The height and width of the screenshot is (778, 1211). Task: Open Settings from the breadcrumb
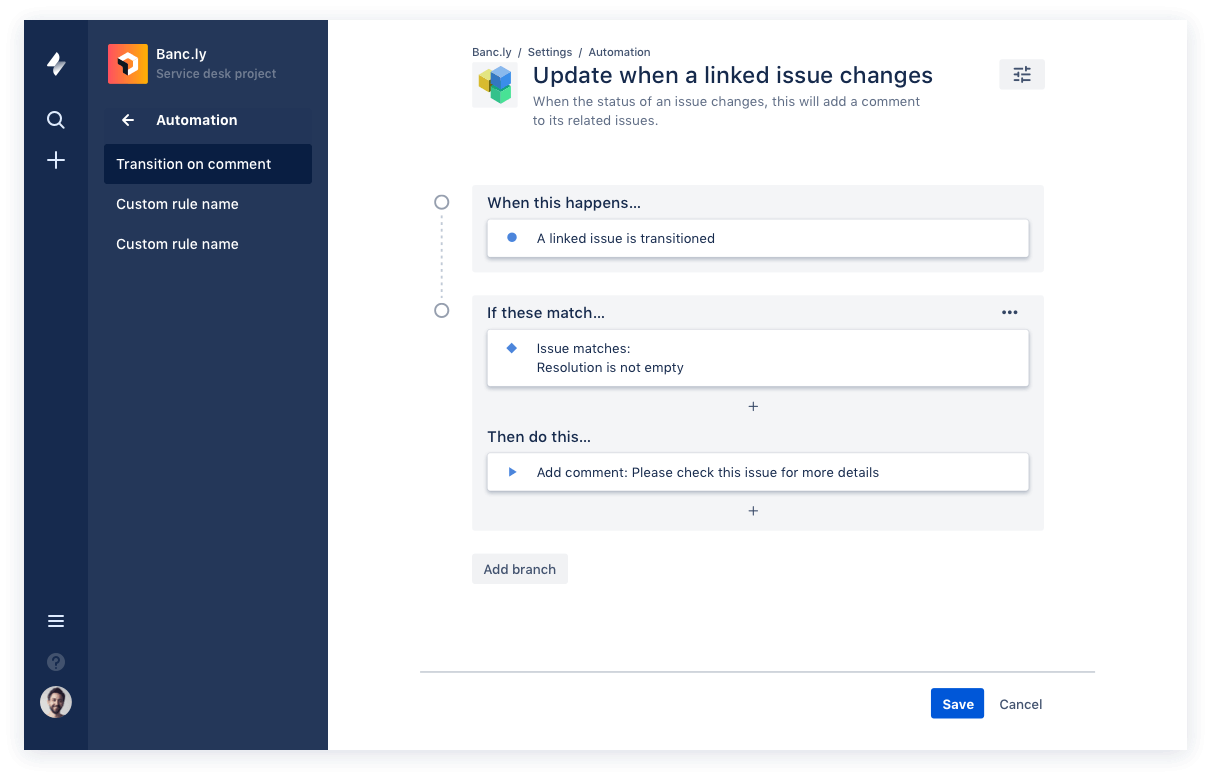pyautogui.click(x=549, y=52)
